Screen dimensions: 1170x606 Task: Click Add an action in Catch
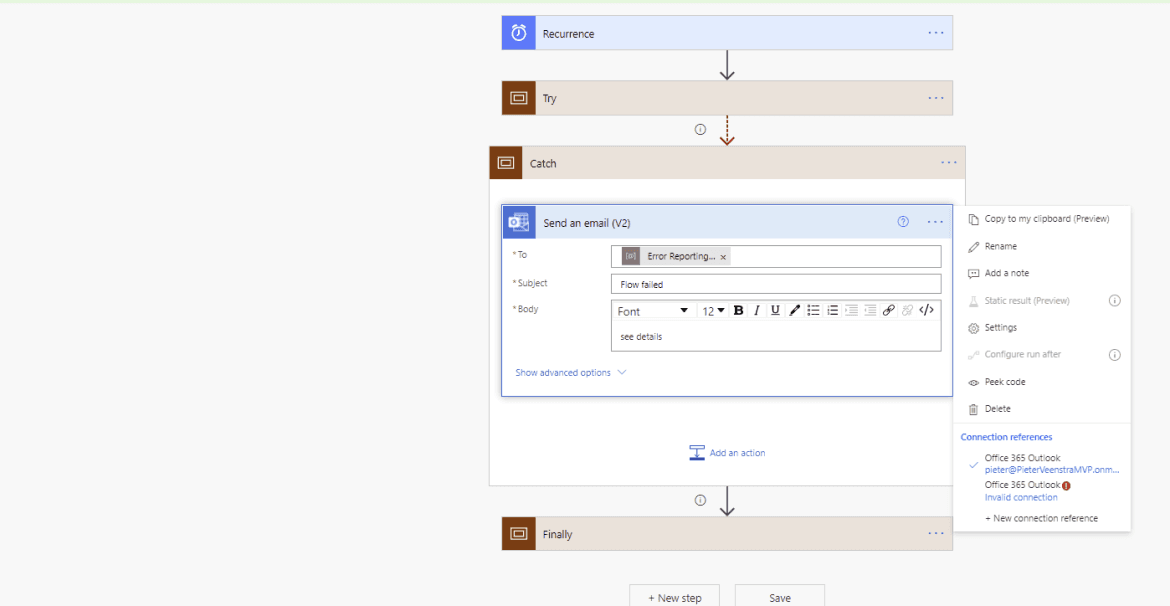727,452
